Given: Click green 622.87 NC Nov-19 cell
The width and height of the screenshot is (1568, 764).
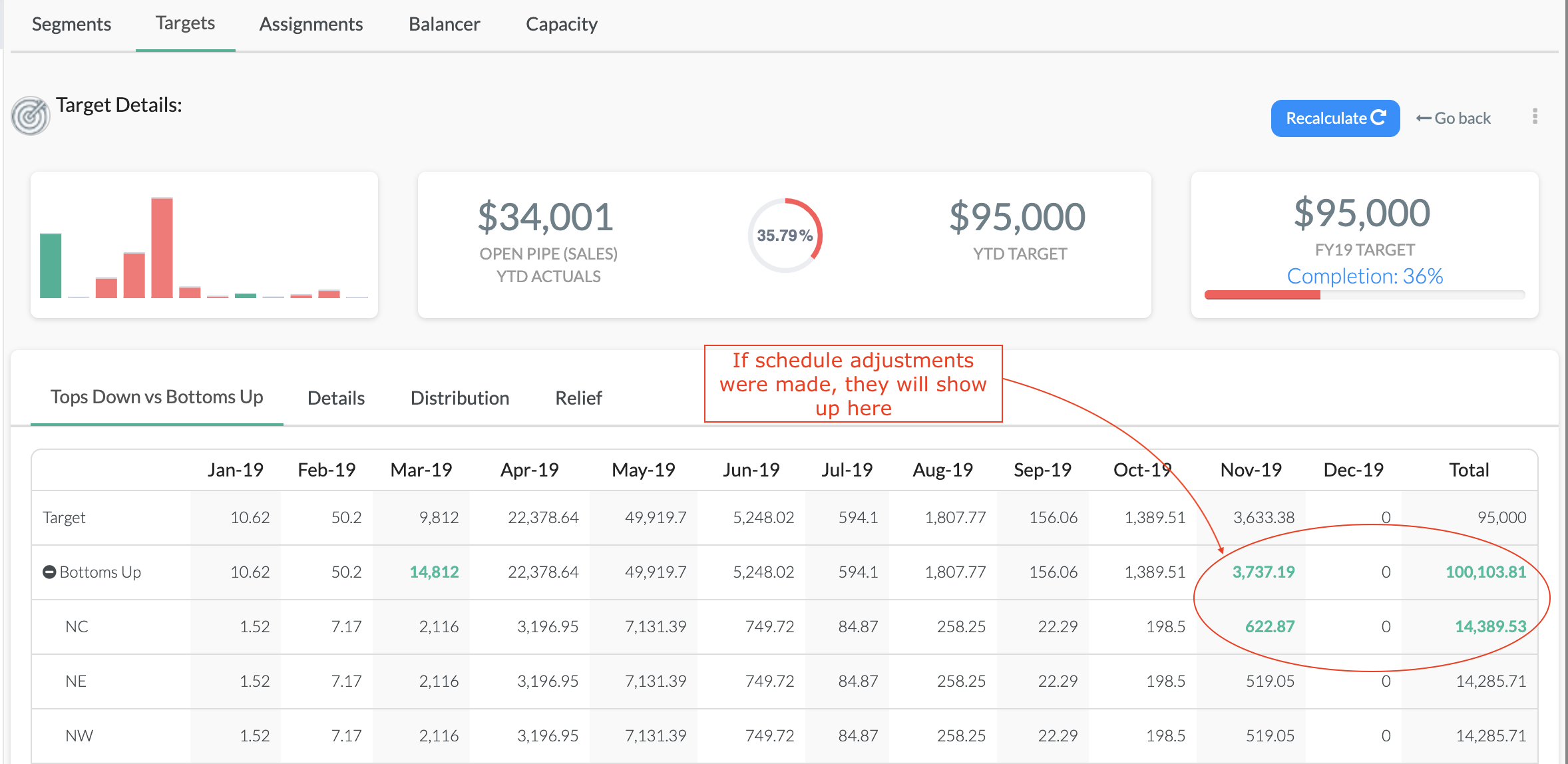Looking at the screenshot, I should (x=1270, y=626).
